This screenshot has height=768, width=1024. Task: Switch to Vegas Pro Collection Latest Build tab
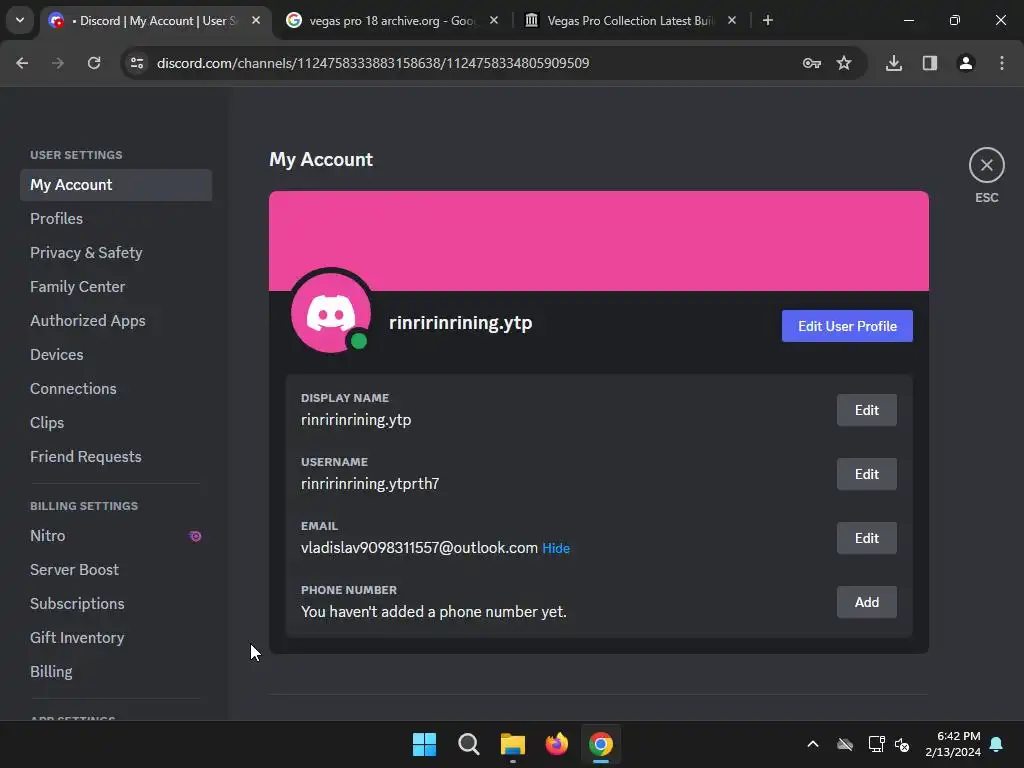pos(630,20)
